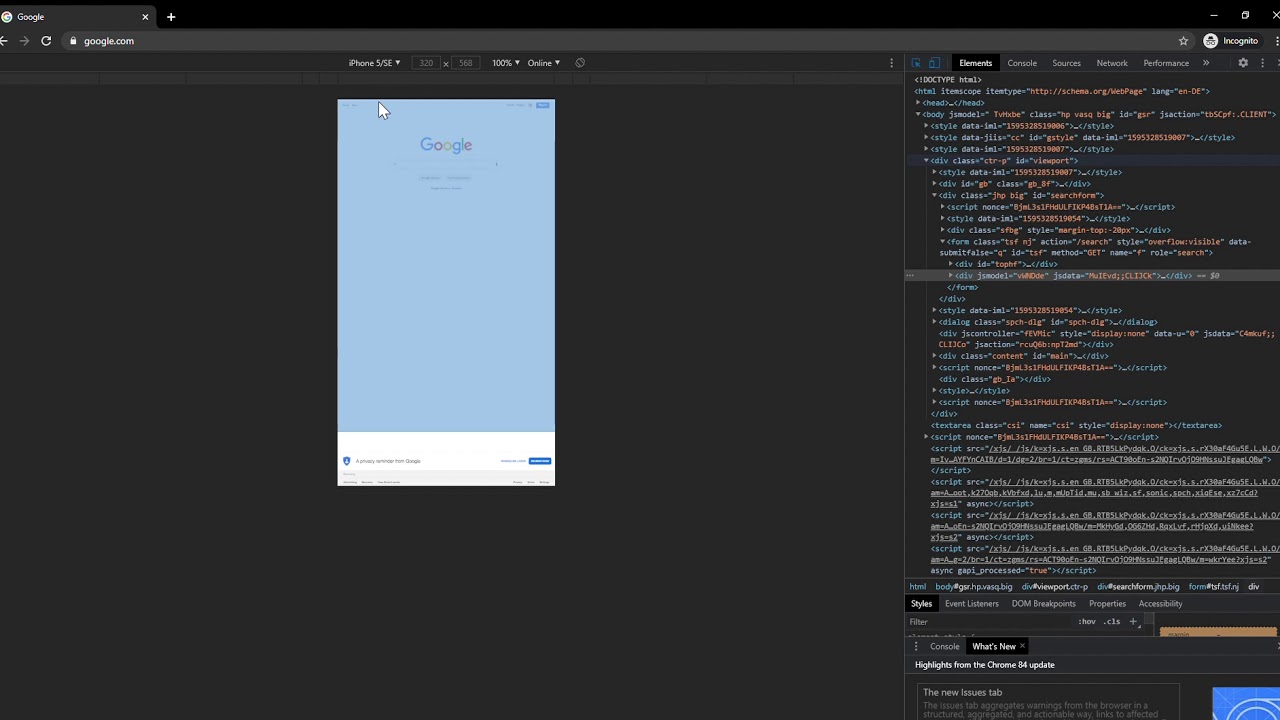
Task: Select the DOCTYPE html line
Action: 947,80
